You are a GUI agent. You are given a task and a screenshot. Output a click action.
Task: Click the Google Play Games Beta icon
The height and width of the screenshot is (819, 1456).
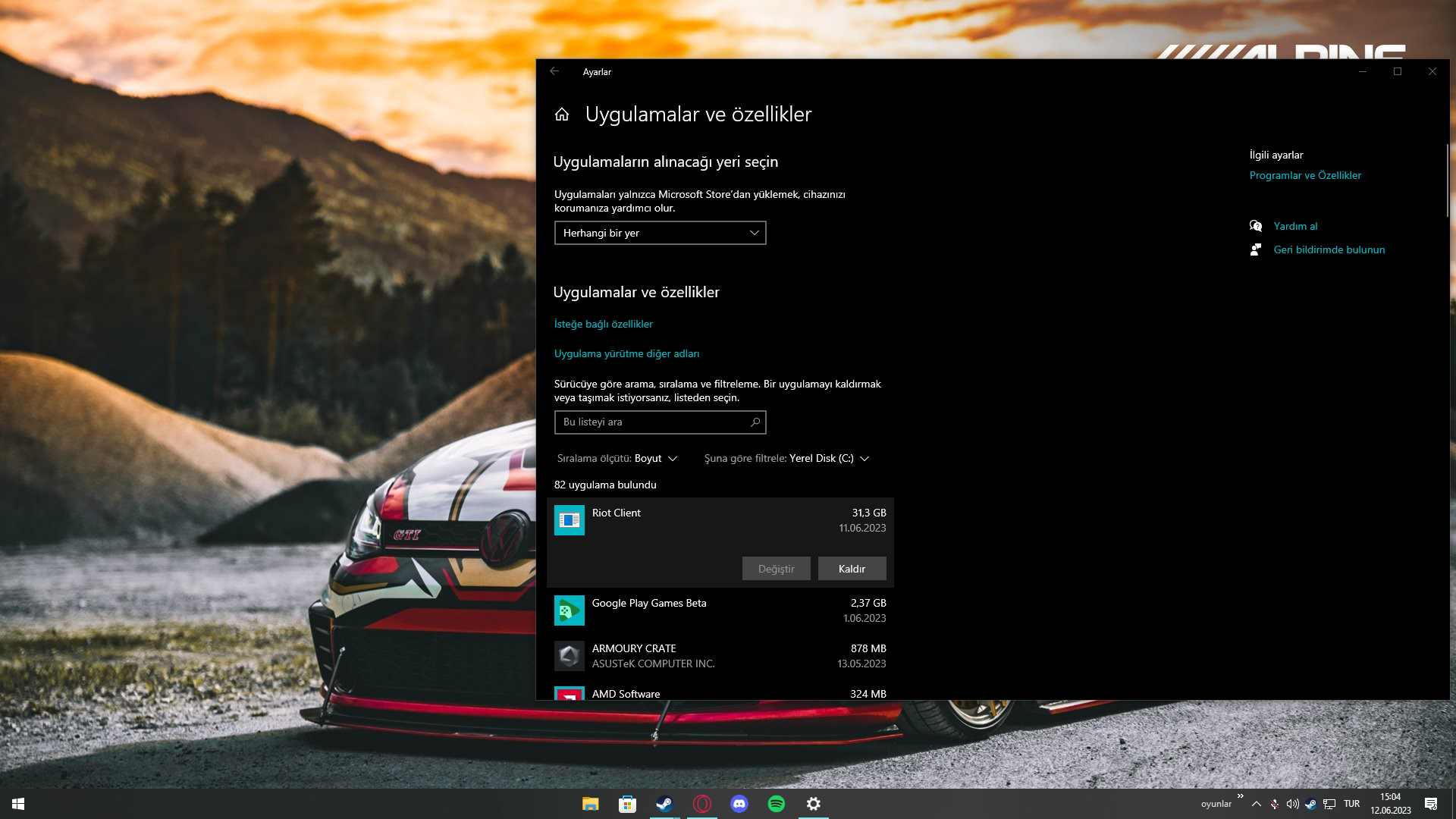(569, 610)
